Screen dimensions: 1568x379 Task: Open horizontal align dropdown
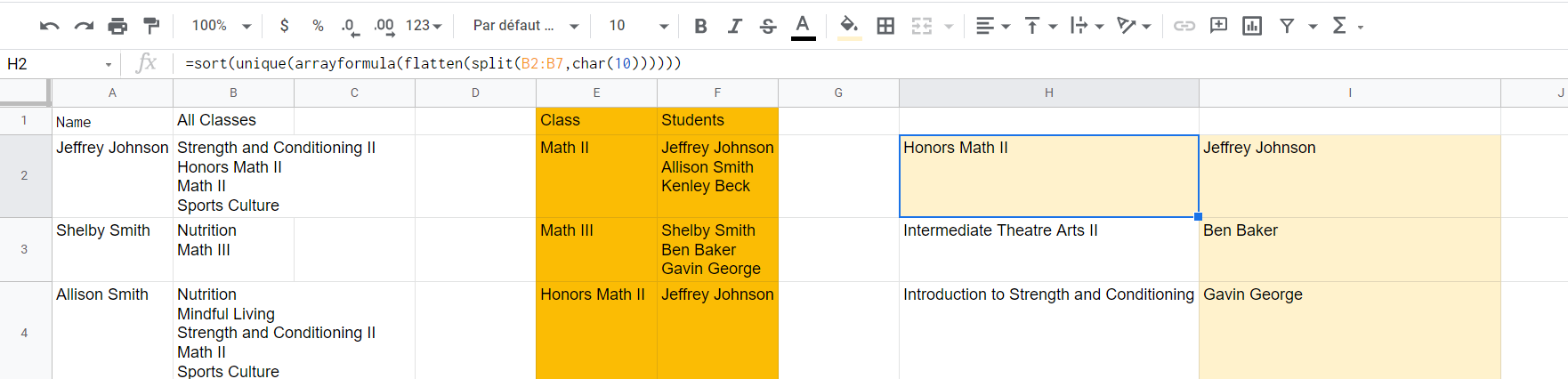pos(992,26)
